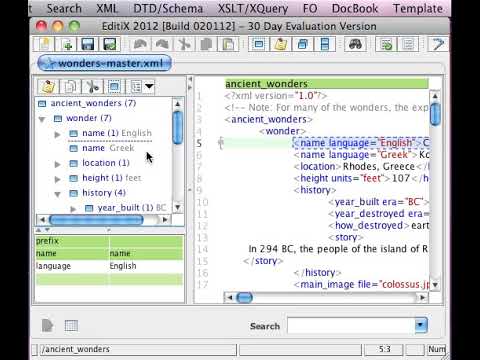Screen dimensions: 480x360
Task: Open the Template menu
Action: pos(418,8)
